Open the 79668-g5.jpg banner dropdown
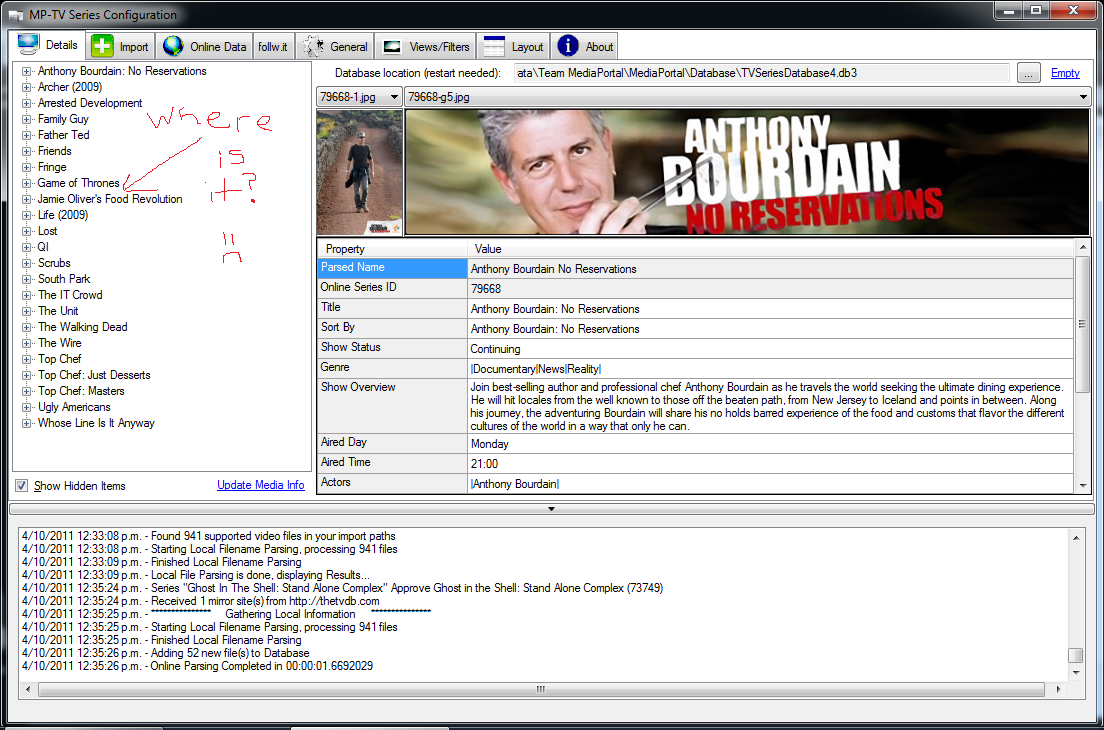 coord(1083,97)
